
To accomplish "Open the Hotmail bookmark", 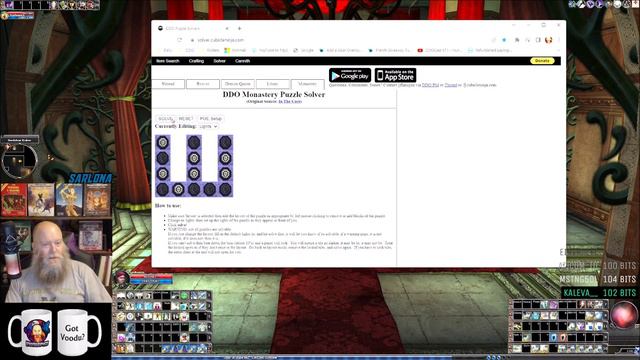I will pos(236,50).
